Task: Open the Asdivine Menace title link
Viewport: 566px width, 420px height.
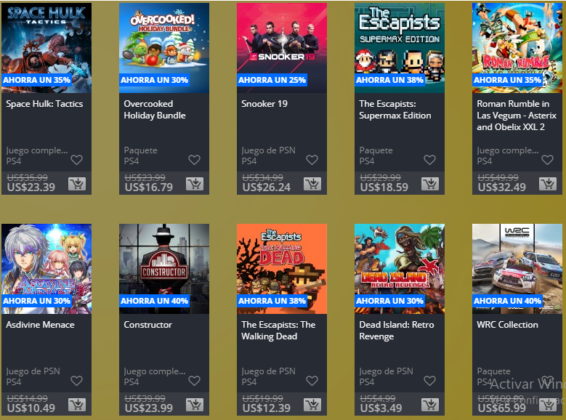Action: tap(40, 325)
